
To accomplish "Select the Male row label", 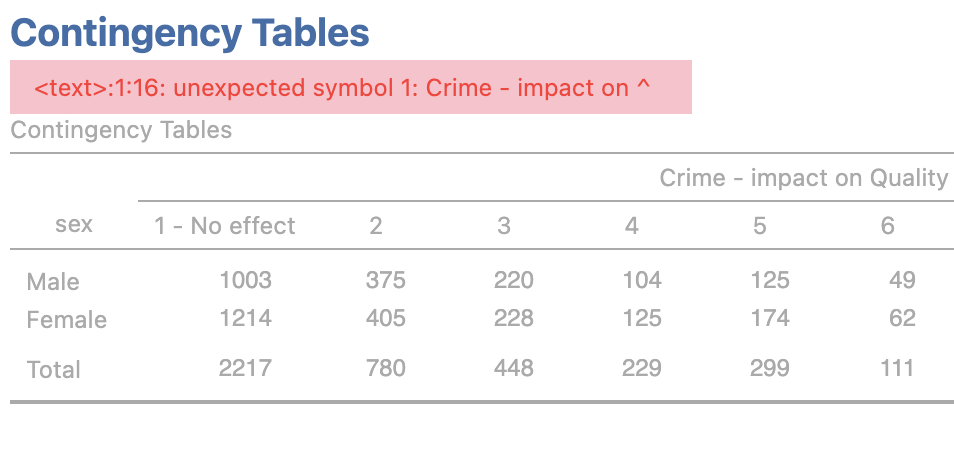I will click(53, 282).
